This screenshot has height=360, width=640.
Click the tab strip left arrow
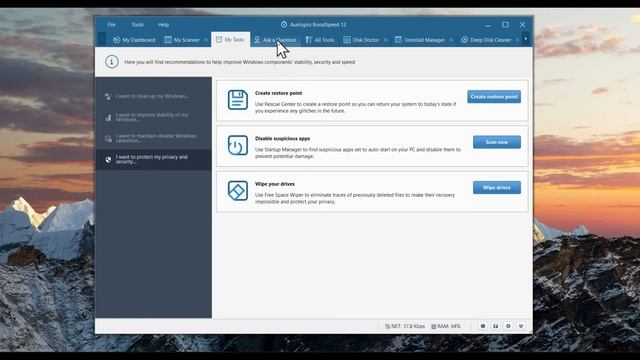pyautogui.click(x=102, y=39)
